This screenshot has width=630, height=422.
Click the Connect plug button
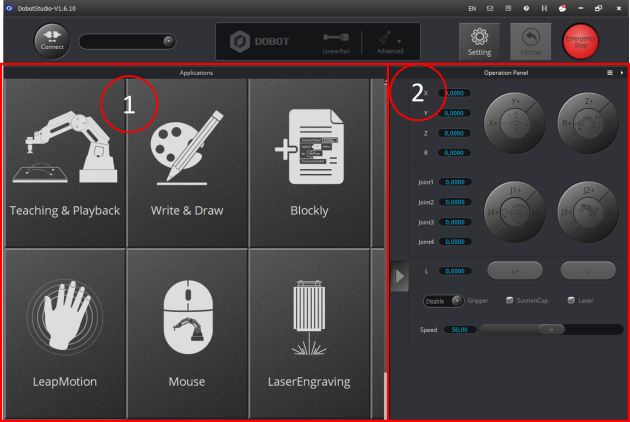[x=52, y=41]
